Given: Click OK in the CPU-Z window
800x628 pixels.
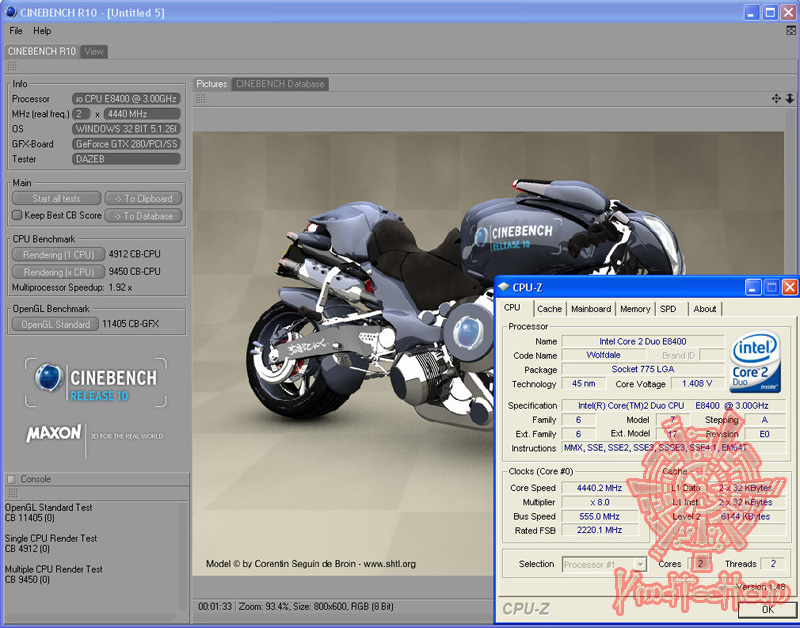Looking at the screenshot, I should point(767,608).
